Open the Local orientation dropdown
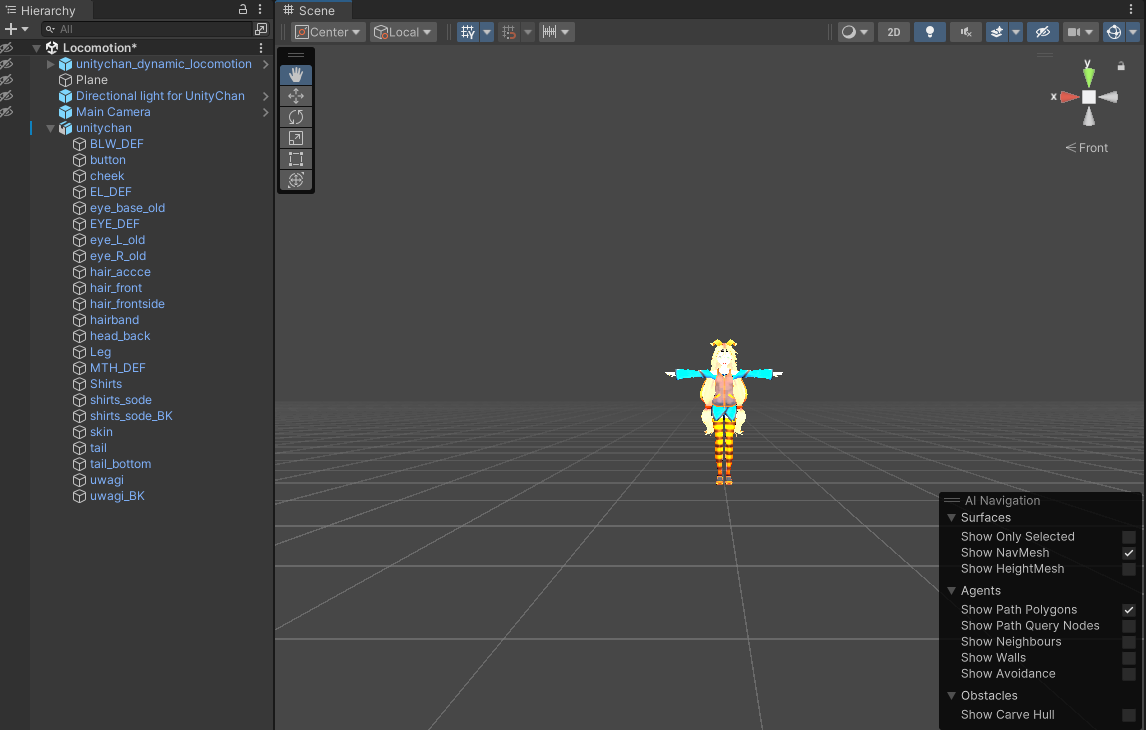Viewport: 1146px width, 730px height. 403,32
